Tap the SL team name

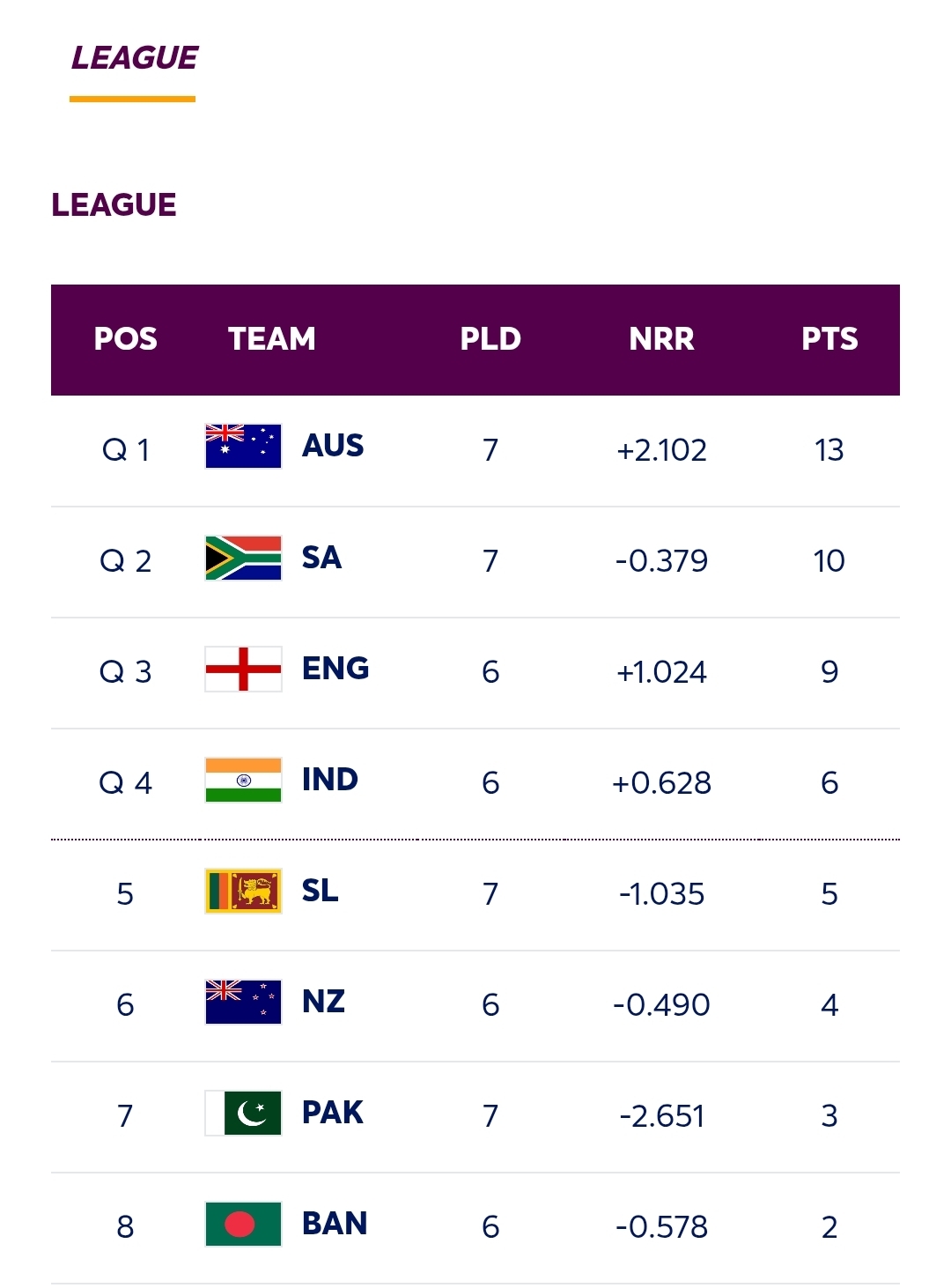click(x=321, y=891)
